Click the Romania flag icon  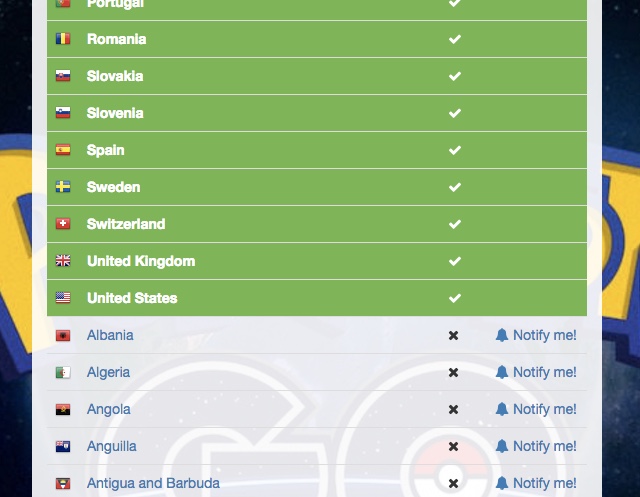pos(63,39)
